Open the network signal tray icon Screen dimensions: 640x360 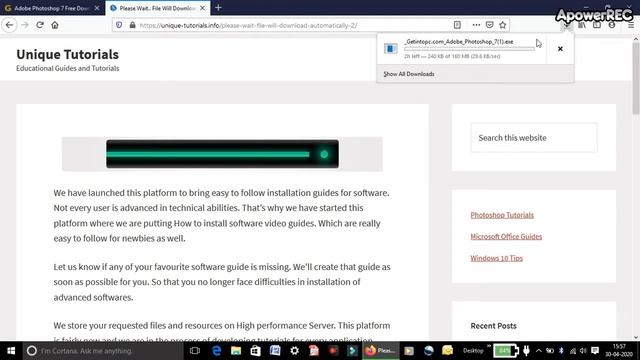[x=573, y=351]
